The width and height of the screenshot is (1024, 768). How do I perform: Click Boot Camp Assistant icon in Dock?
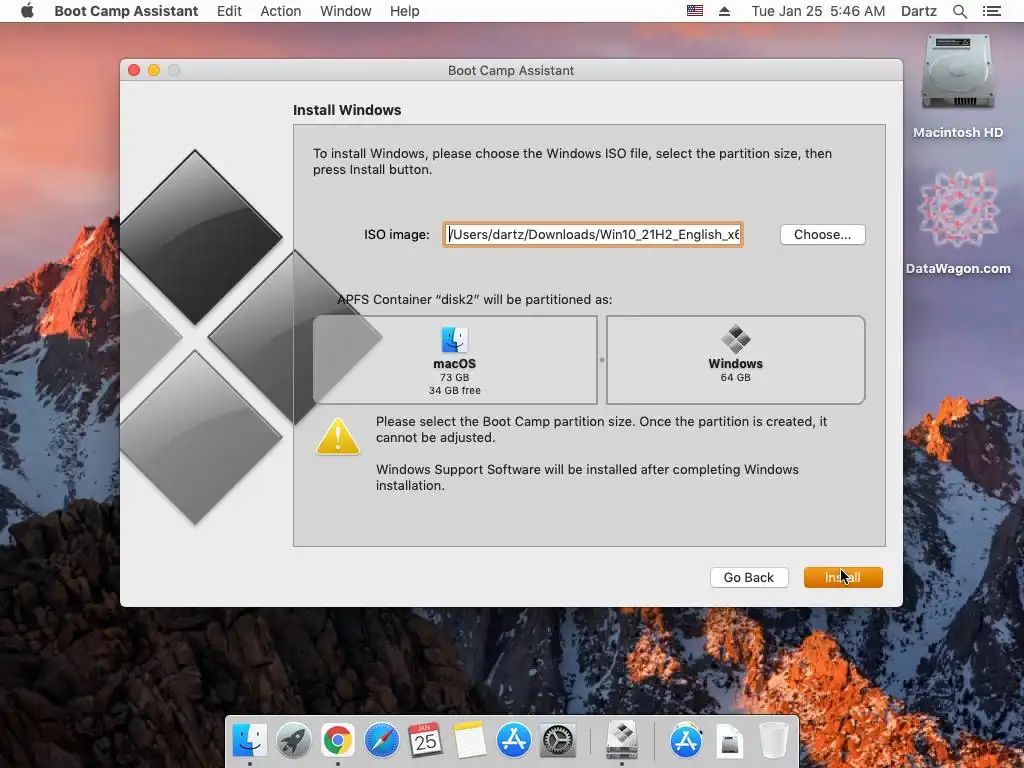[622, 740]
